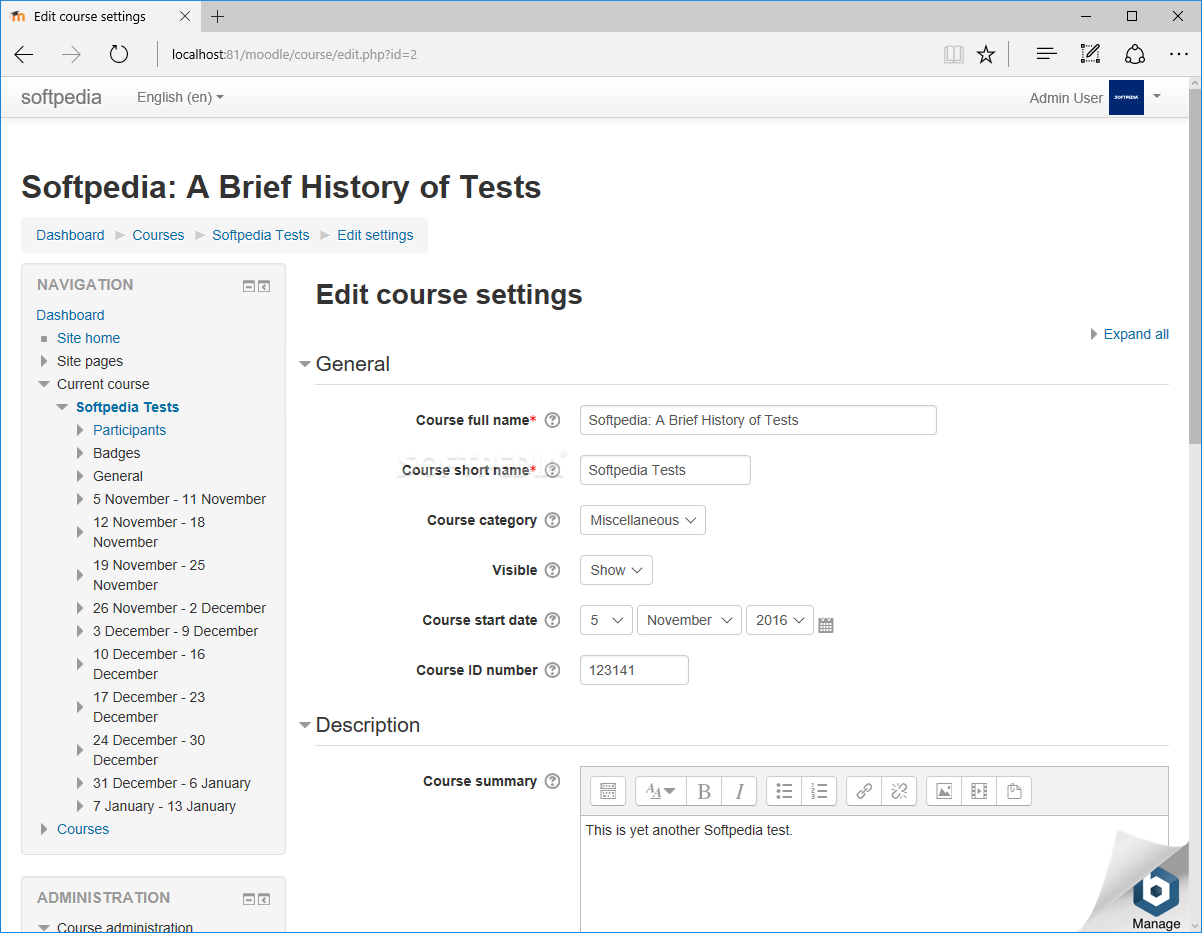Screen dimensions: 1202x933
Task: Insert media file using the film icon
Action: point(979,791)
